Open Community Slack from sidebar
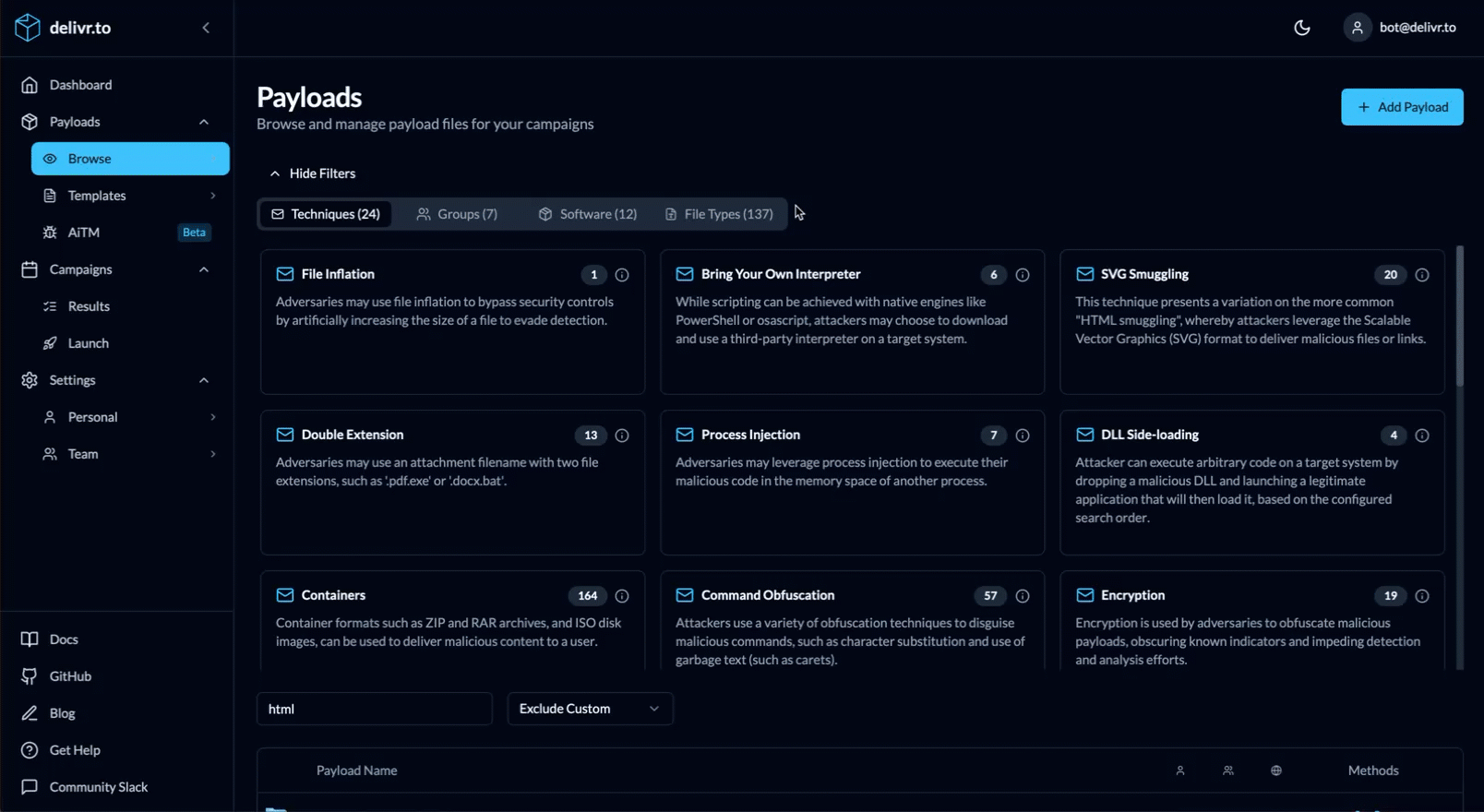The width and height of the screenshot is (1484, 812). 98,787
